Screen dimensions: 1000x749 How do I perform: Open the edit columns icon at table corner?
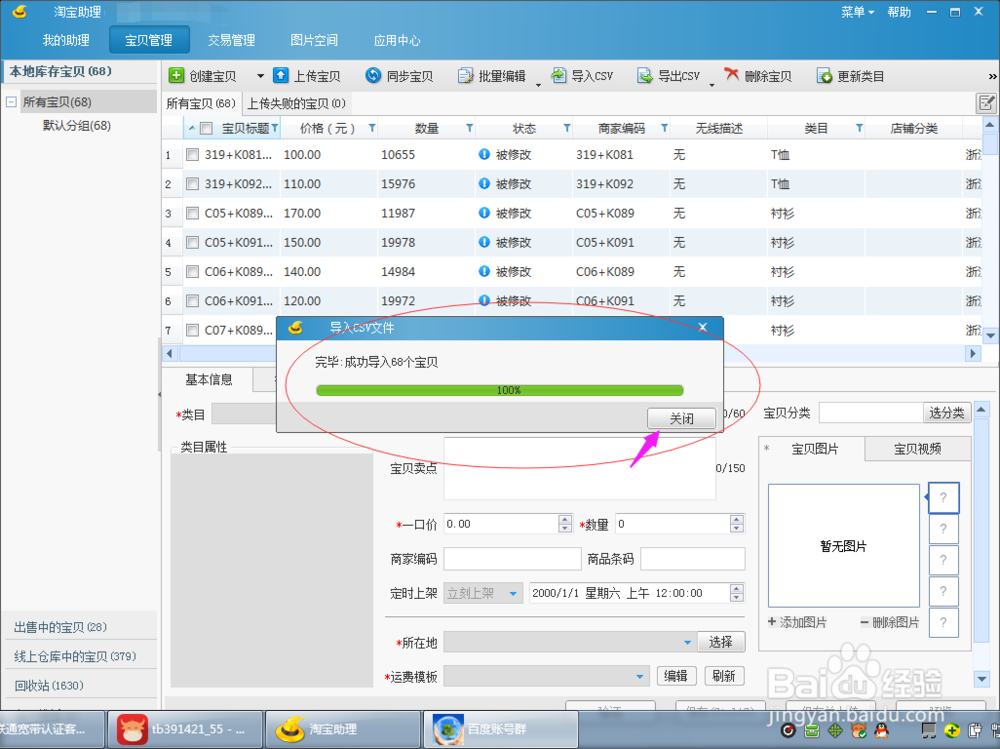(x=986, y=103)
